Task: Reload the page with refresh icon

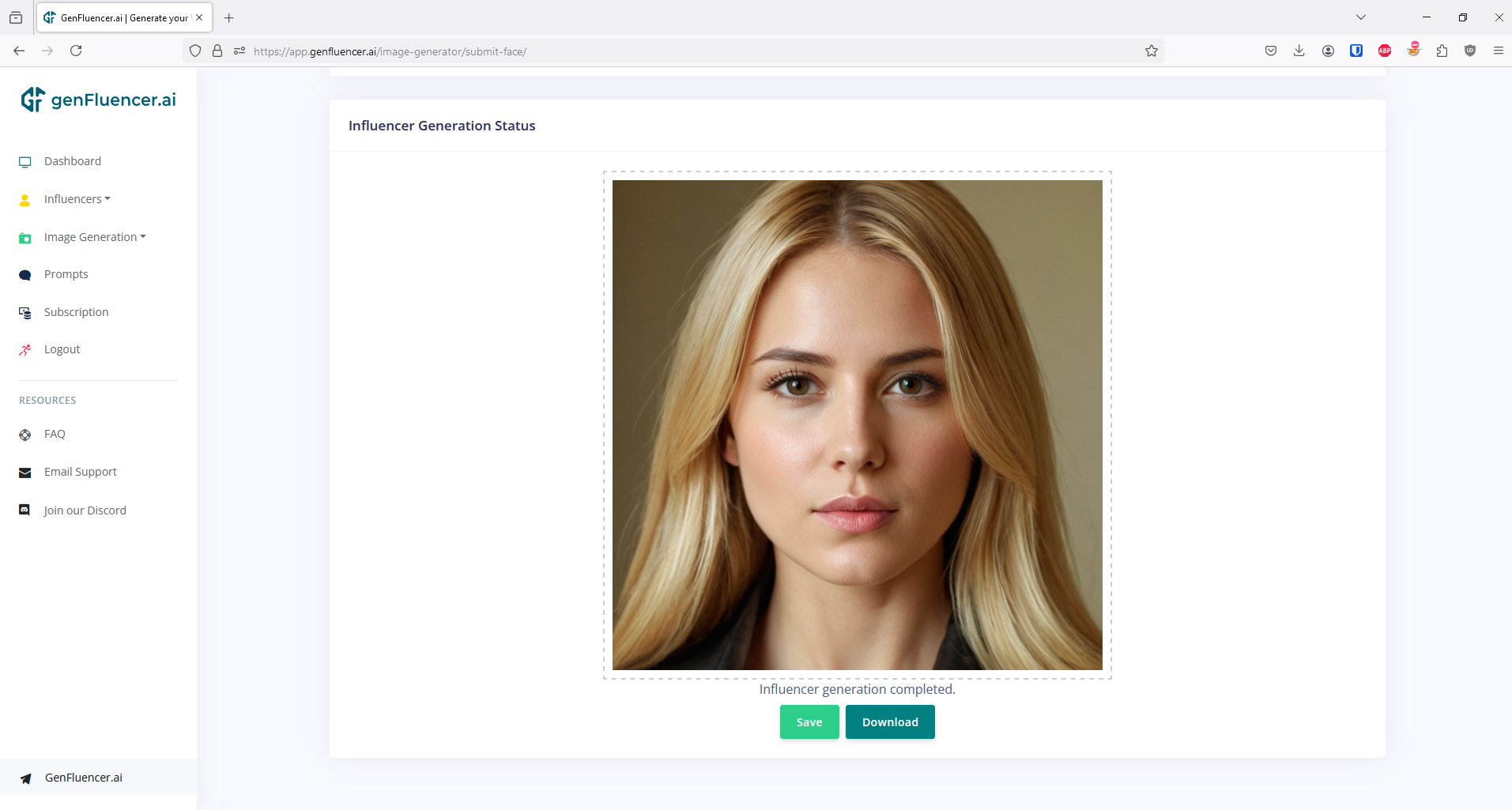Action: click(x=76, y=51)
